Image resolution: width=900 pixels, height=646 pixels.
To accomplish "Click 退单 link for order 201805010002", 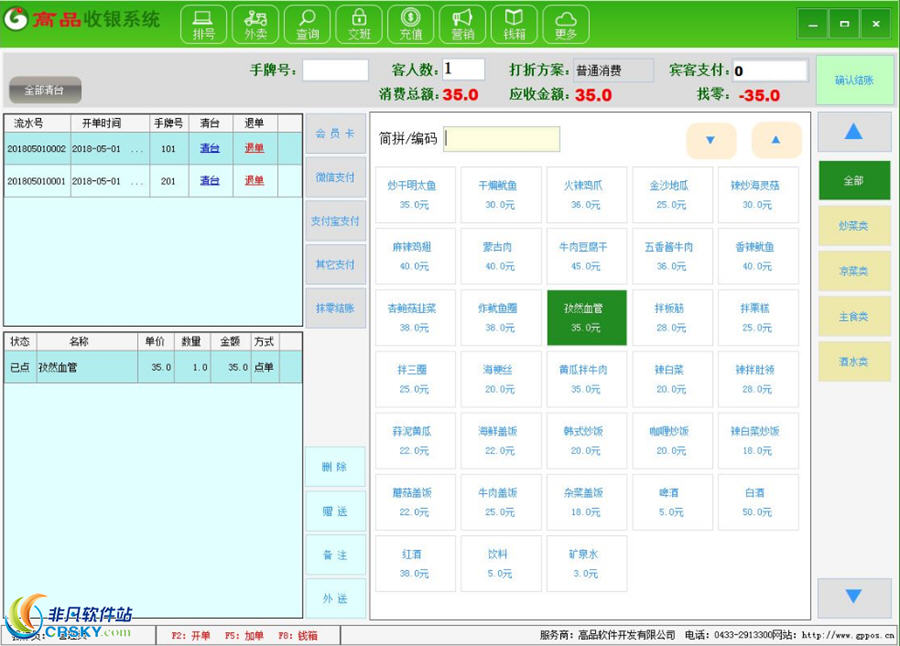I will pos(254,148).
